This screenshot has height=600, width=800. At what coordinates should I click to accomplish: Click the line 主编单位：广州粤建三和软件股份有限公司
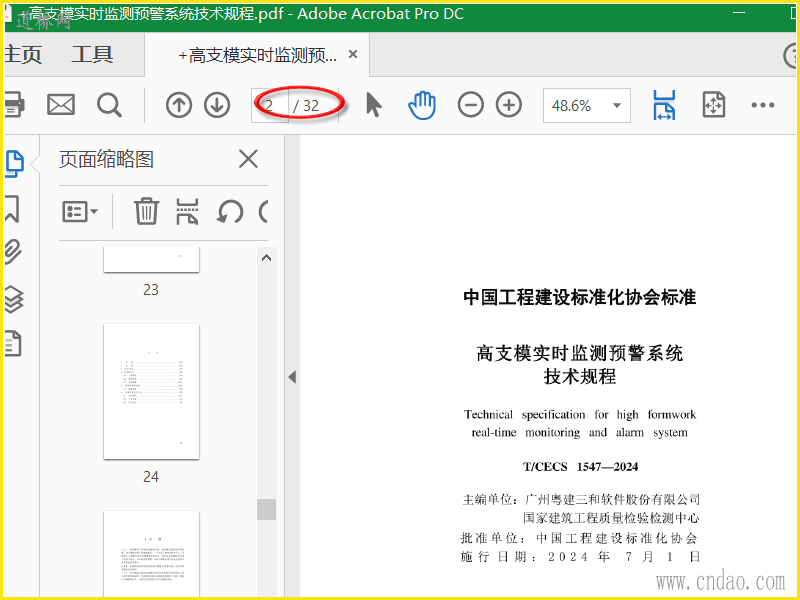(581, 499)
